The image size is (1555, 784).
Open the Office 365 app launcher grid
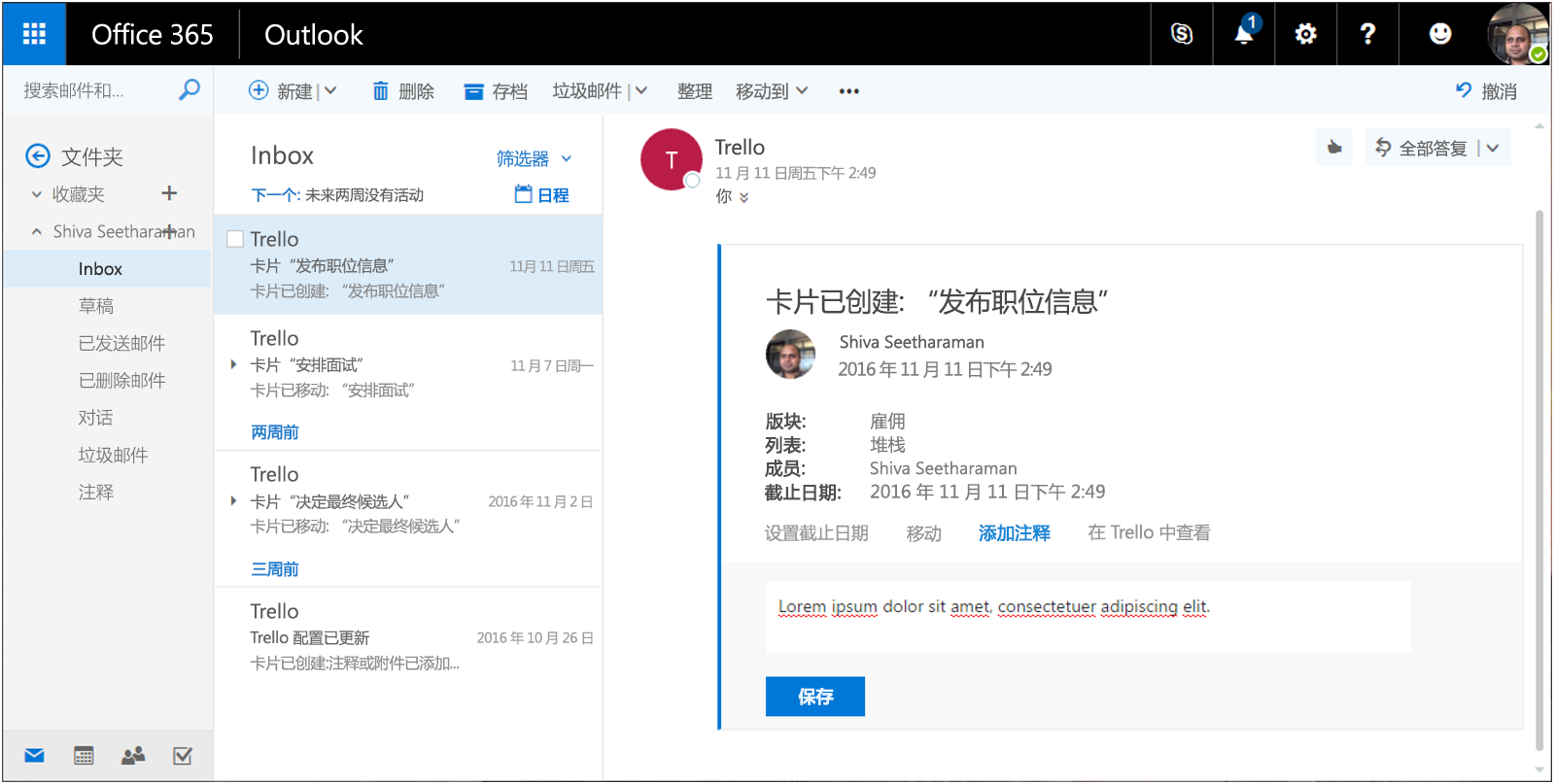pyautogui.click(x=34, y=34)
